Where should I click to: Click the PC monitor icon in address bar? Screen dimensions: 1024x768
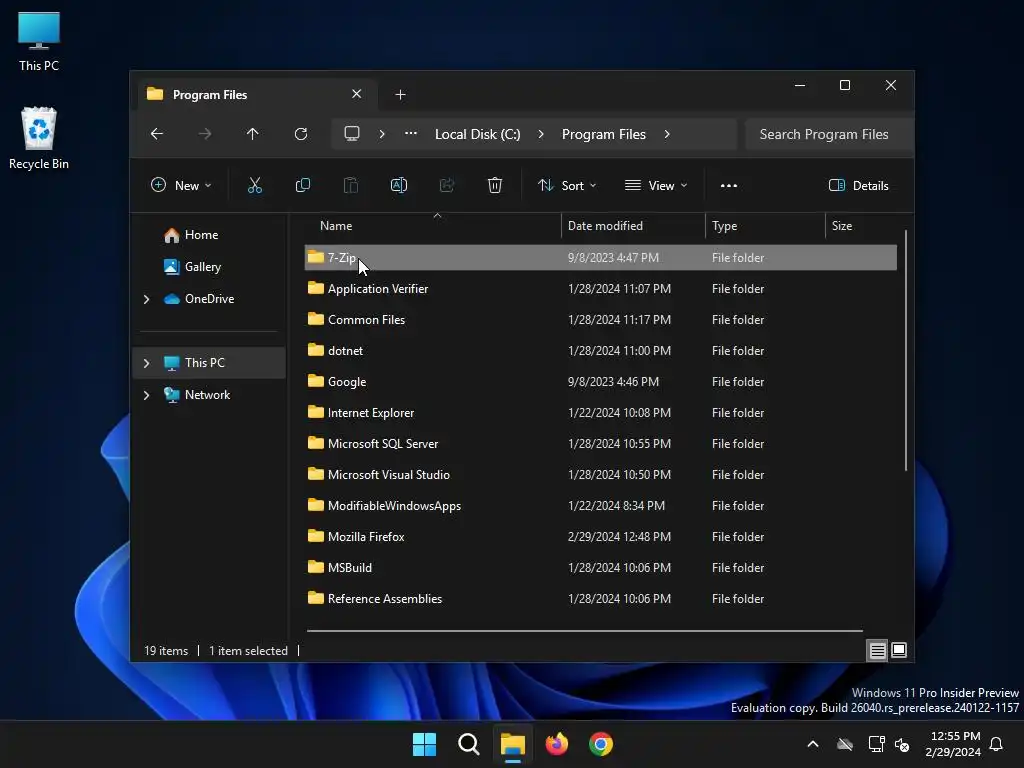tap(352, 134)
